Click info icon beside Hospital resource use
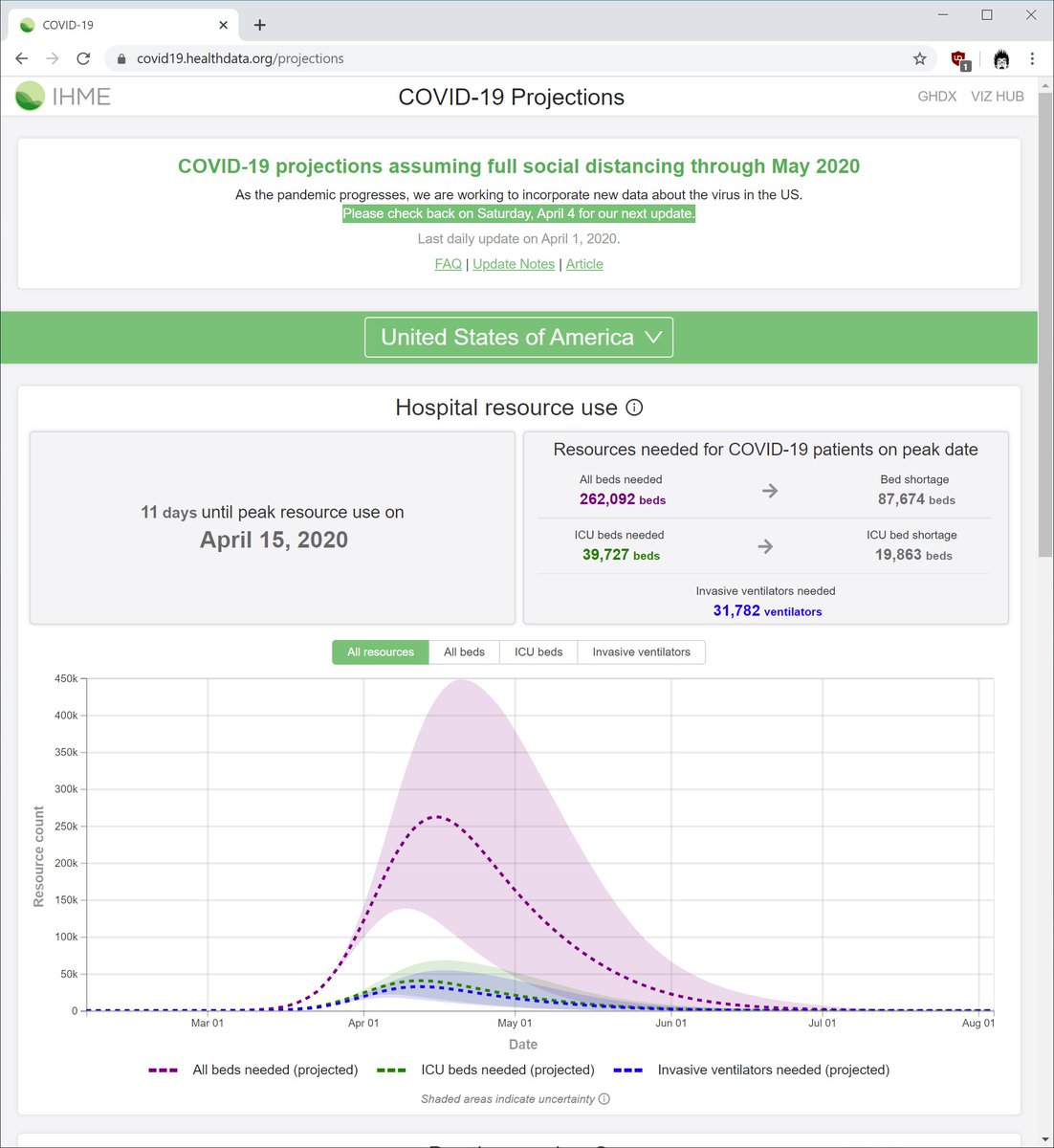The image size is (1054, 1148). [x=634, y=408]
